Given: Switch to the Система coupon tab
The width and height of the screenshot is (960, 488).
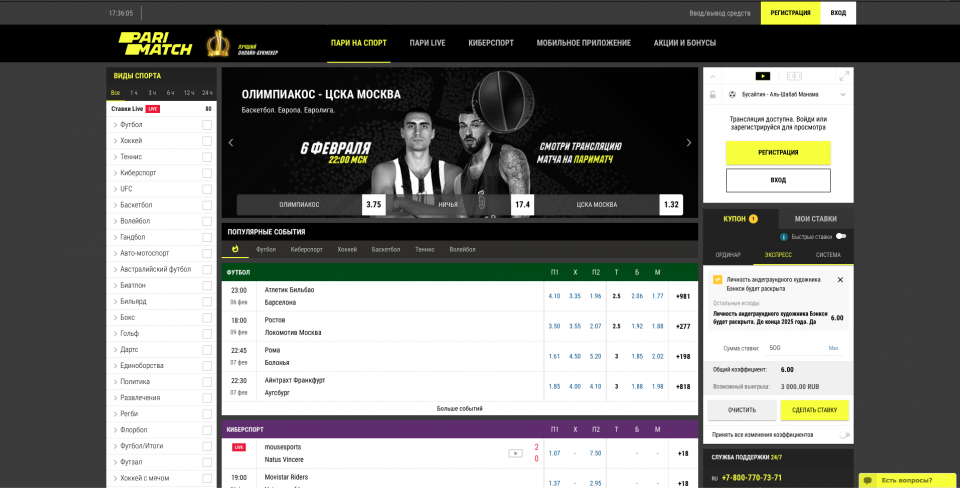Looking at the screenshot, I should pyautogui.click(x=828, y=255).
